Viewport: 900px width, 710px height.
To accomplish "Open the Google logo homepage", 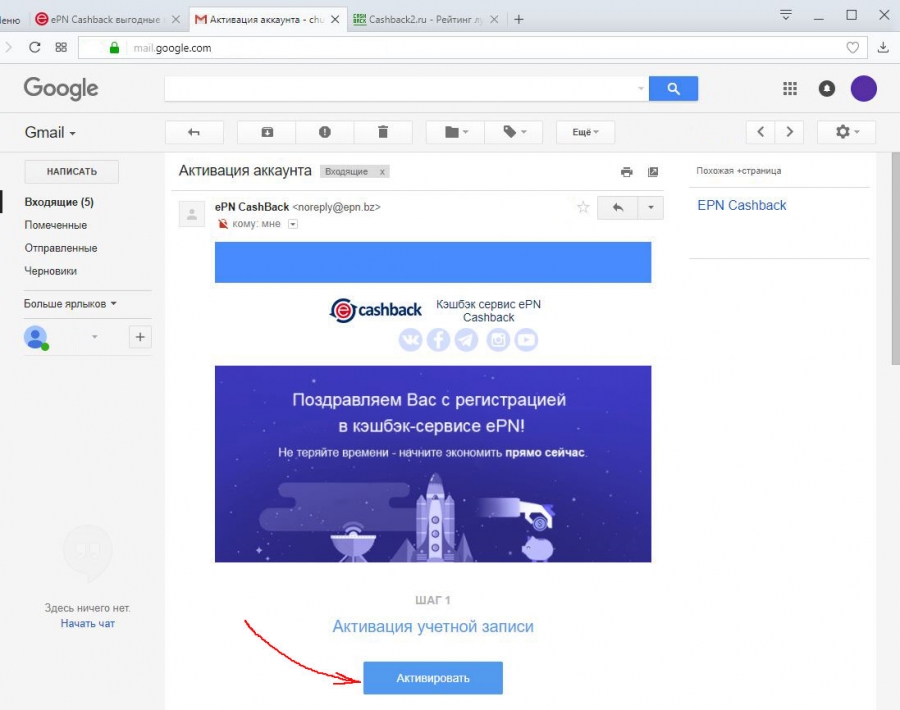I will 61,88.
